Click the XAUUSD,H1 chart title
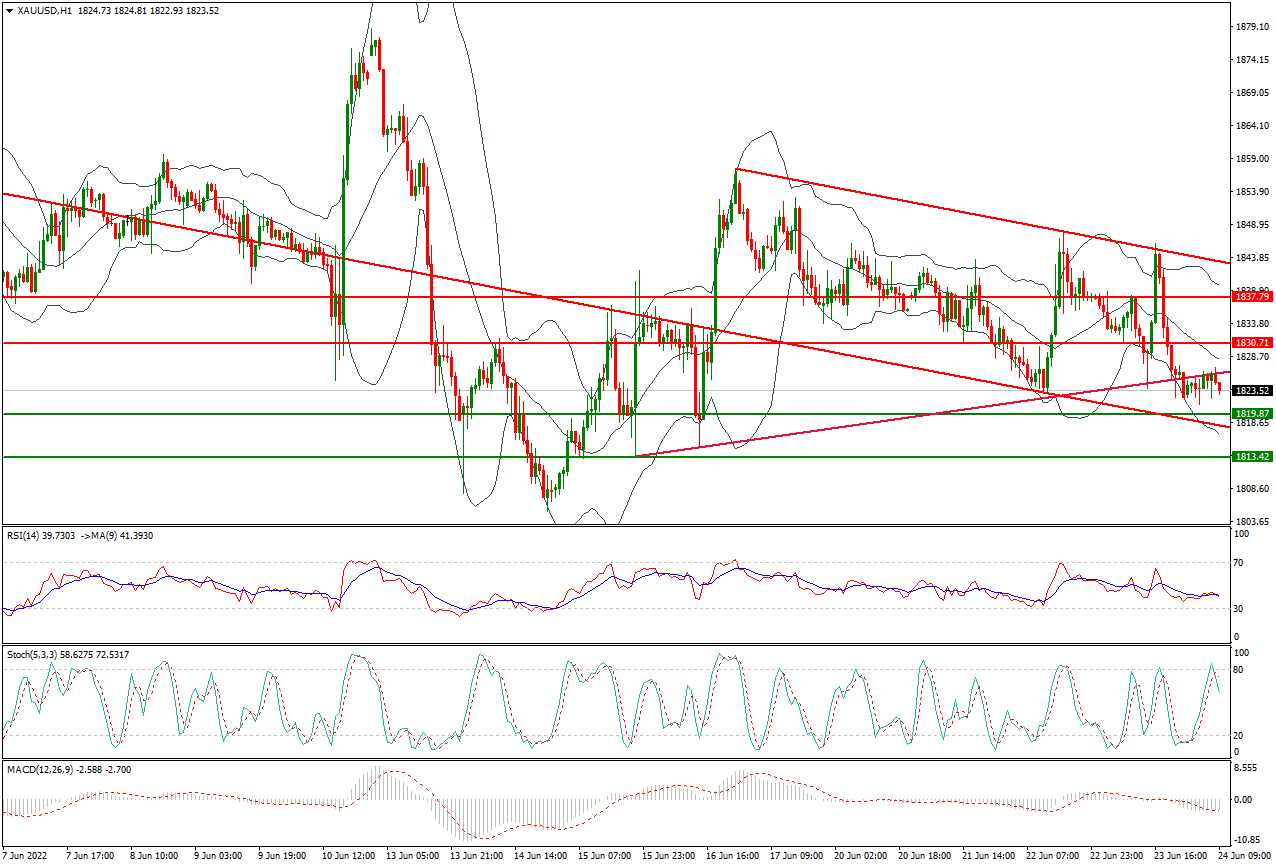The width and height of the screenshot is (1276, 867). pyautogui.click(x=44, y=10)
